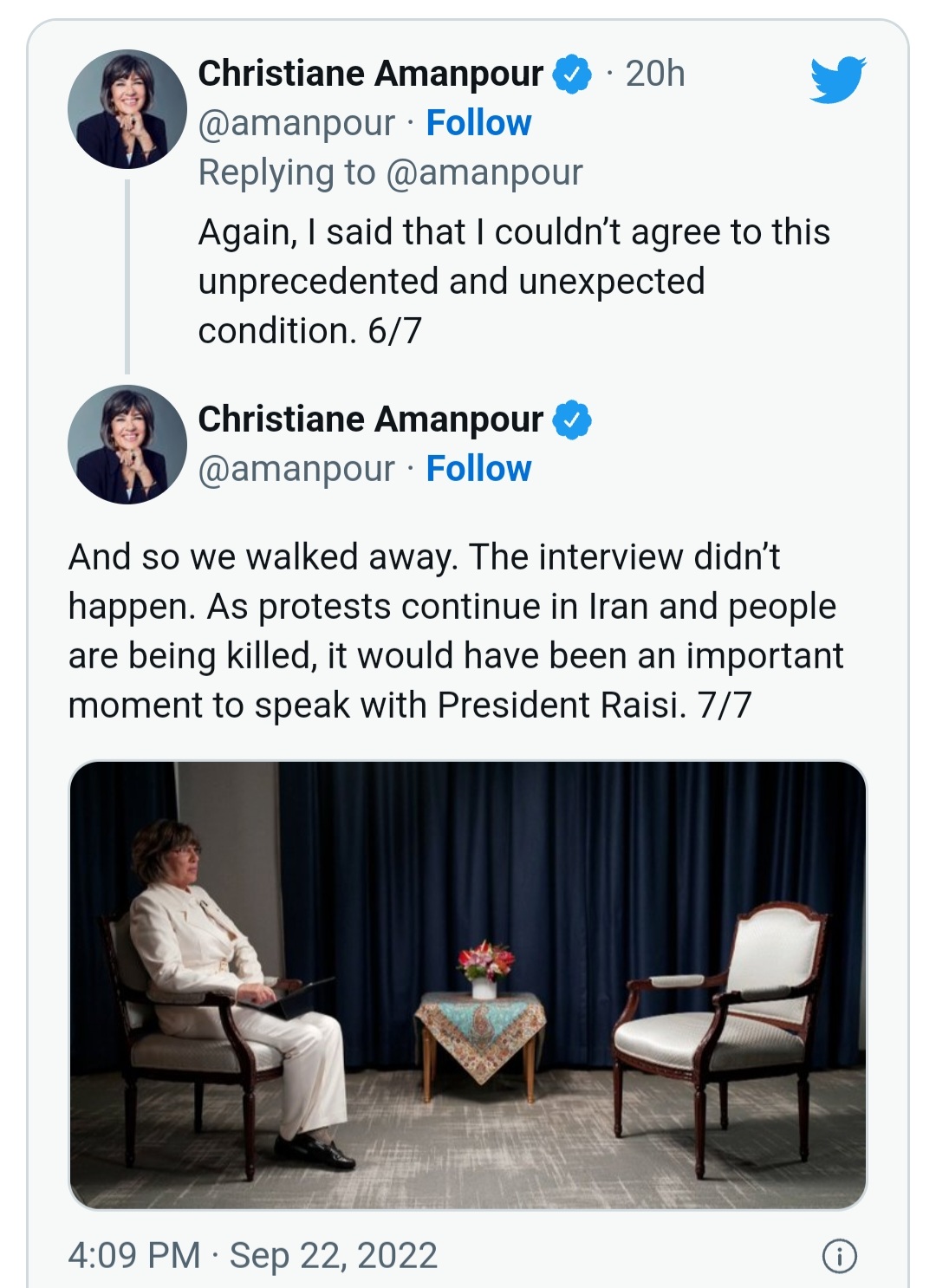The width and height of the screenshot is (936, 1288).
Task: Open the 4:09 PM Sep 22, 2022 timestamp
Action: 252,1255
